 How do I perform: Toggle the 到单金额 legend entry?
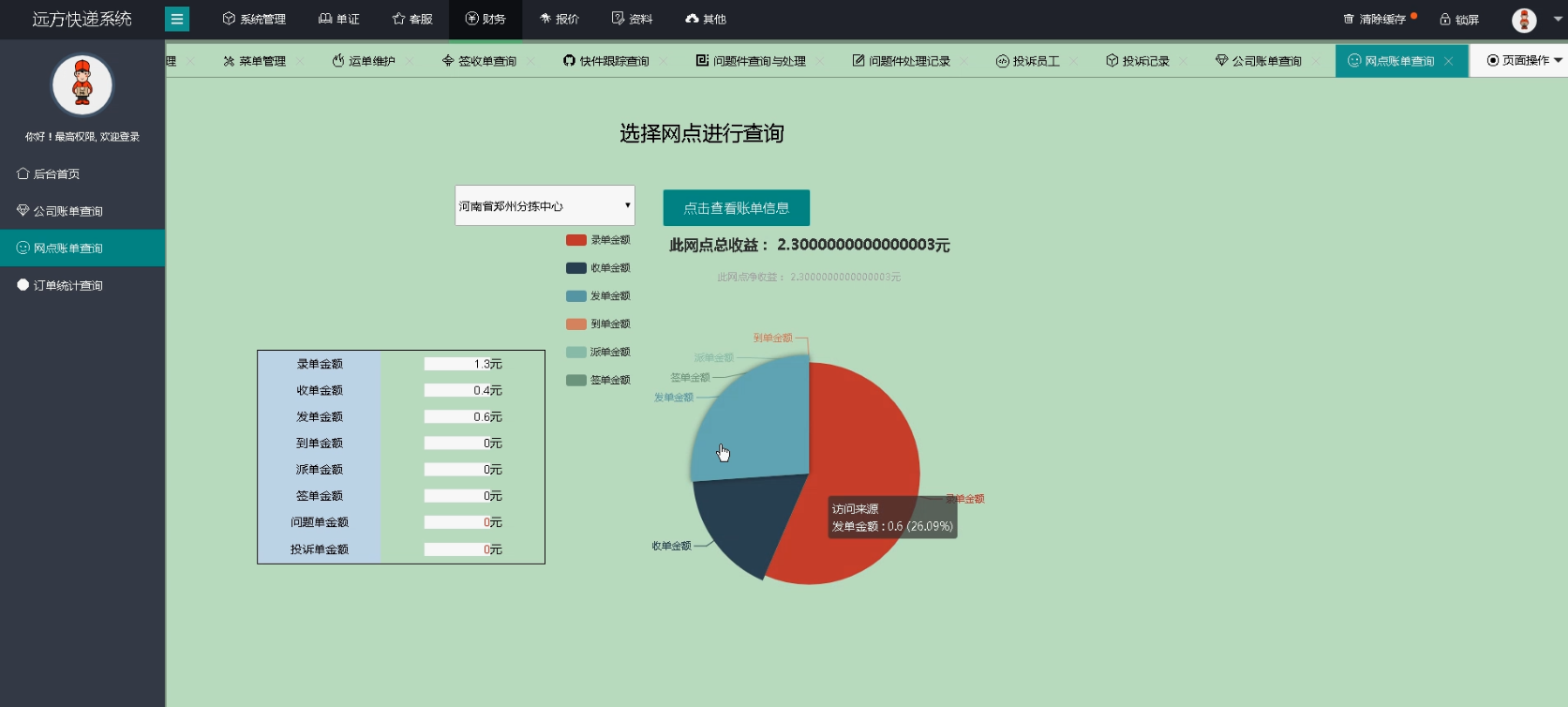coord(598,324)
